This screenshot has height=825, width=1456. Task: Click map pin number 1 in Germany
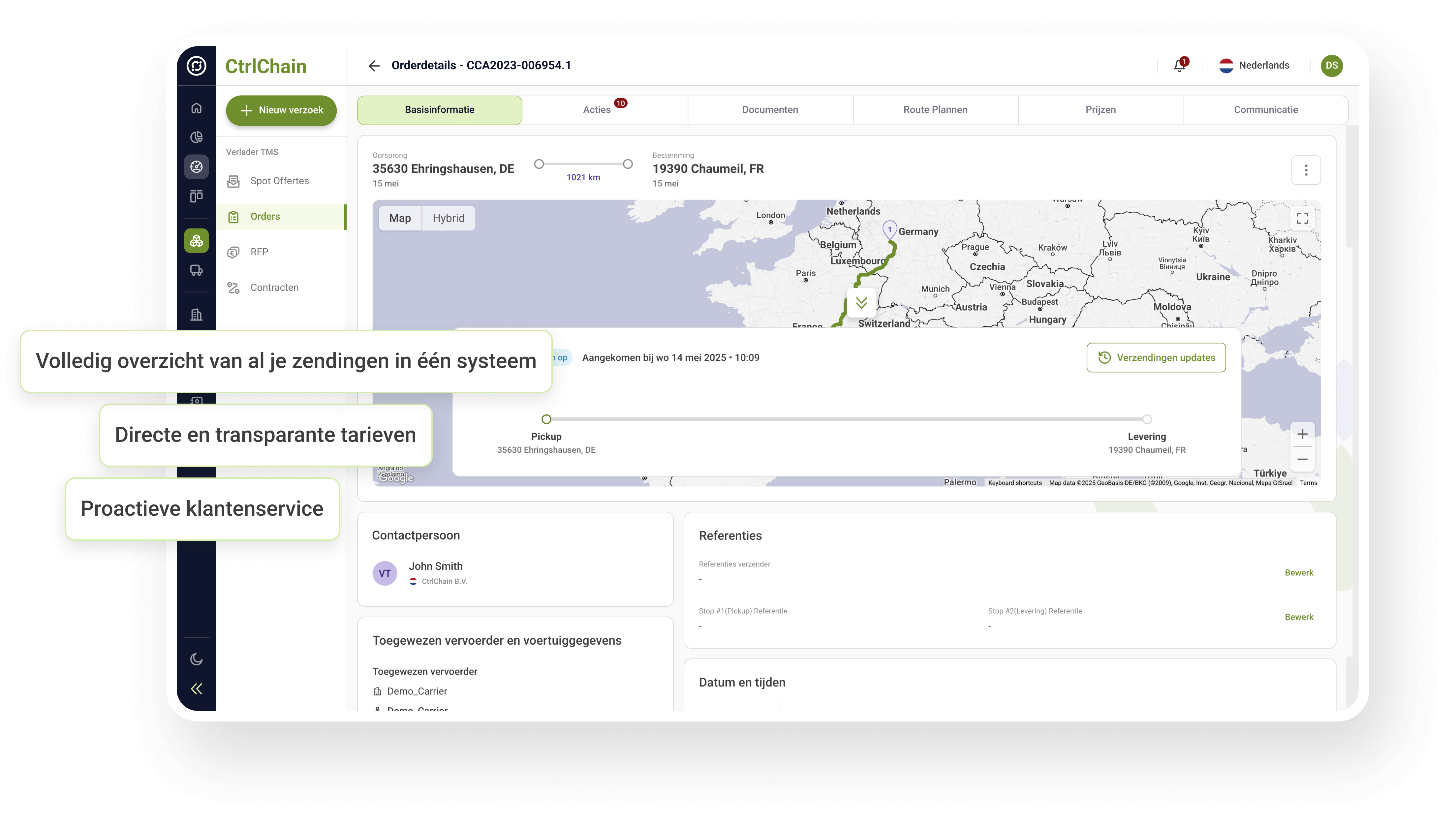[x=889, y=229]
